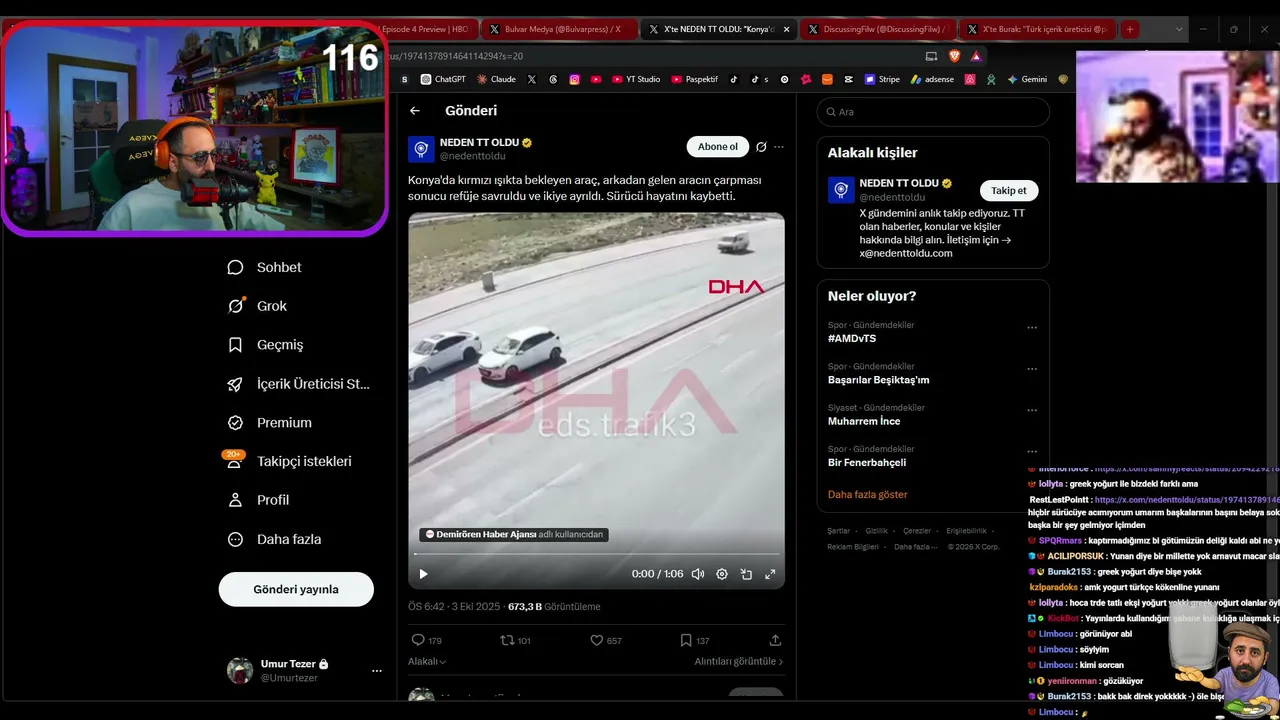The image size is (1280, 720).
Task: Open Premium in the sidebar
Action: pyautogui.click(x=270, y=423)
